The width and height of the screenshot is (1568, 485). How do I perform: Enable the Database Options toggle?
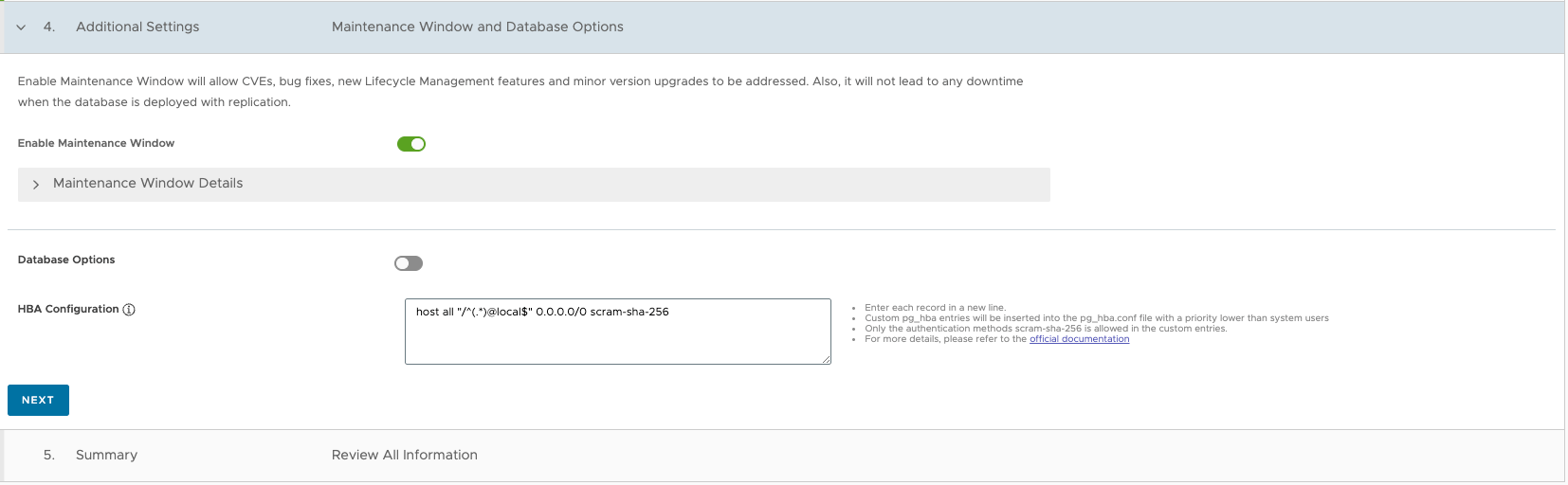pos(409,263)
